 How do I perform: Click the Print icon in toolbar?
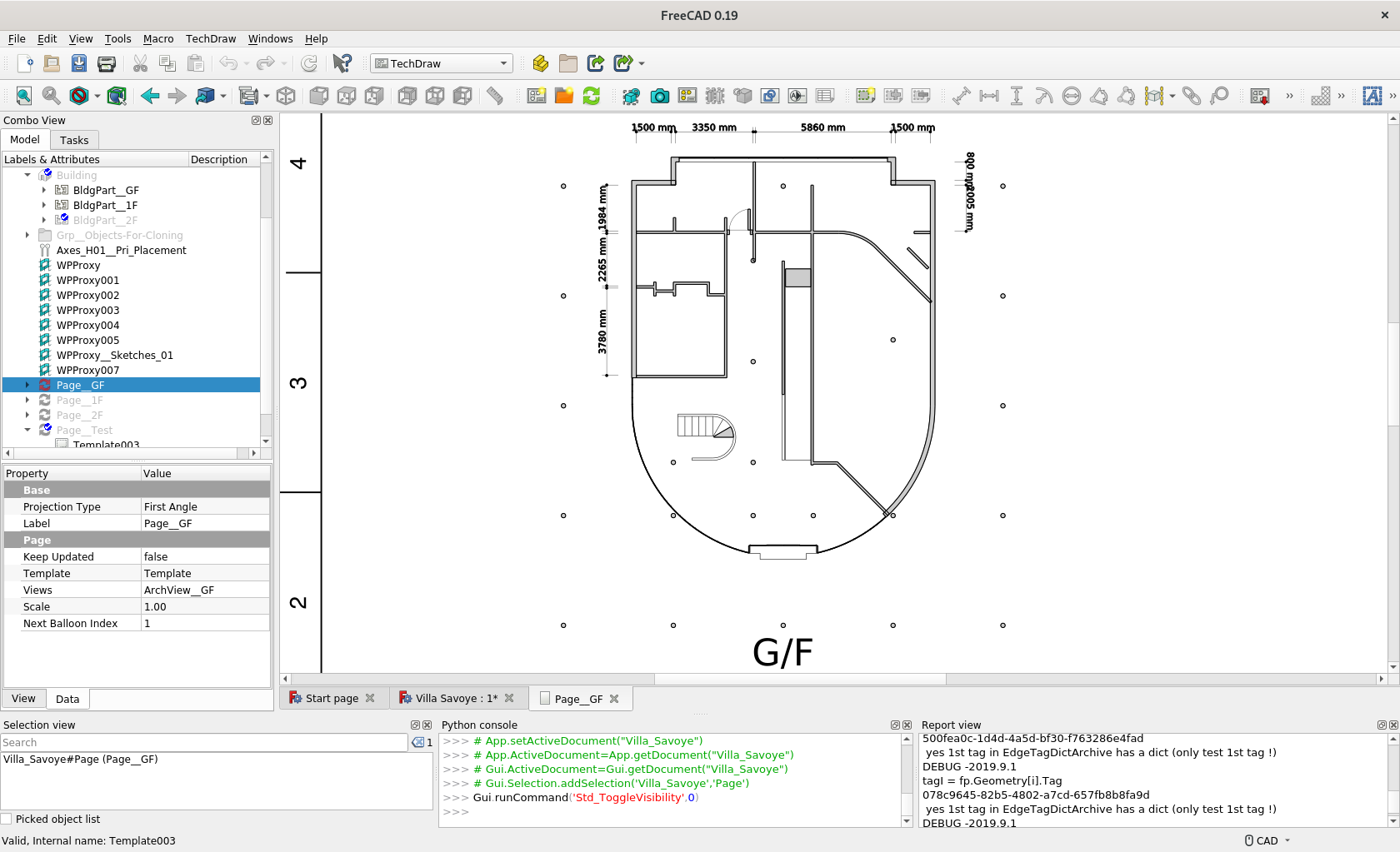(107, 63)
